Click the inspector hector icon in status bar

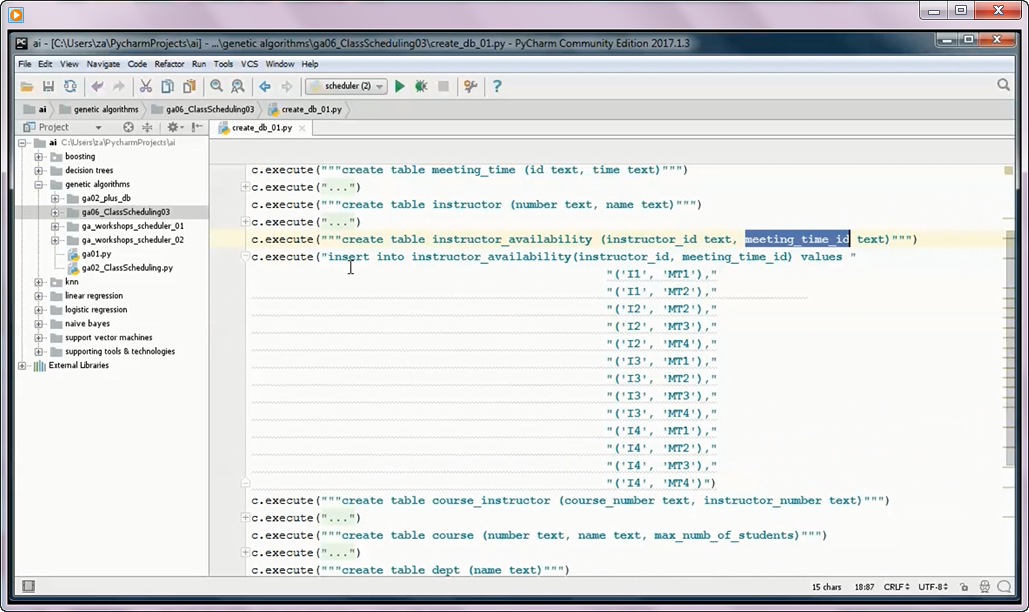pos(984,587)
